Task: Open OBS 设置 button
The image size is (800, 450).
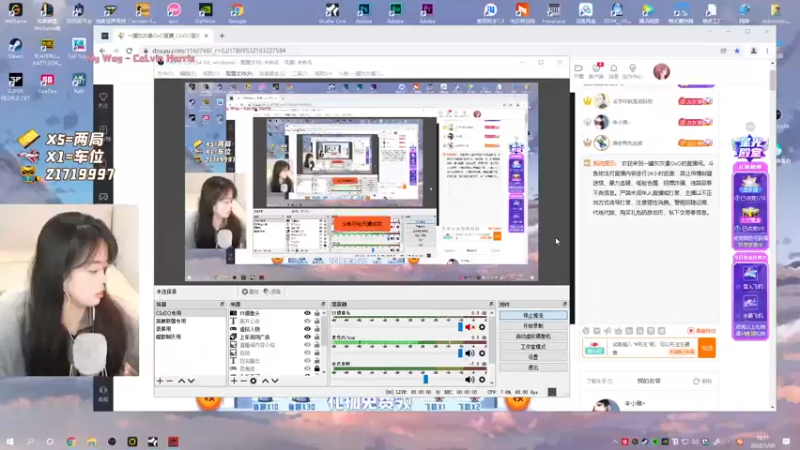Action: tap(533, 357)
